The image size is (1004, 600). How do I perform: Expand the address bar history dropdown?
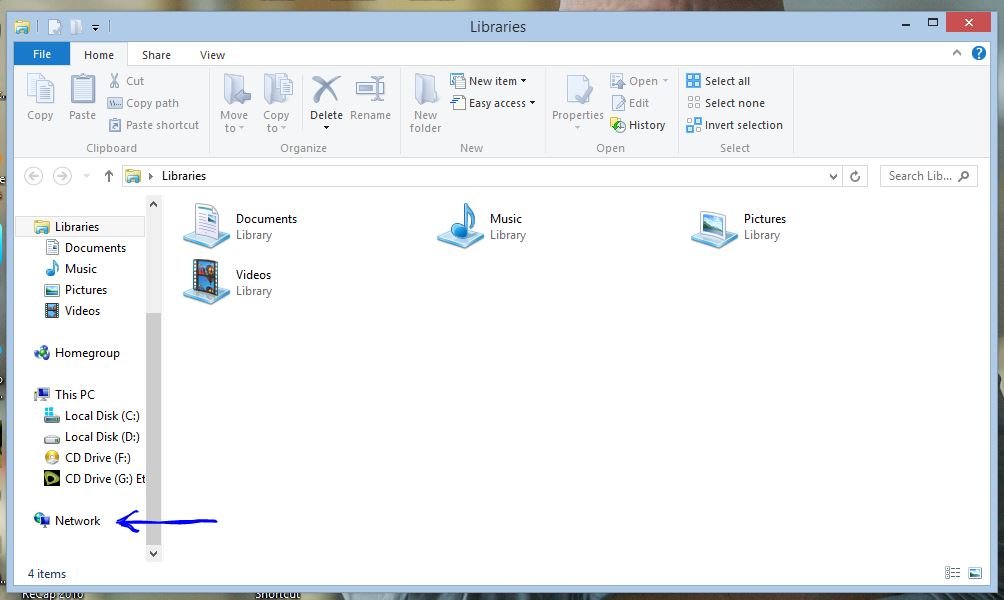pos(832,176)
